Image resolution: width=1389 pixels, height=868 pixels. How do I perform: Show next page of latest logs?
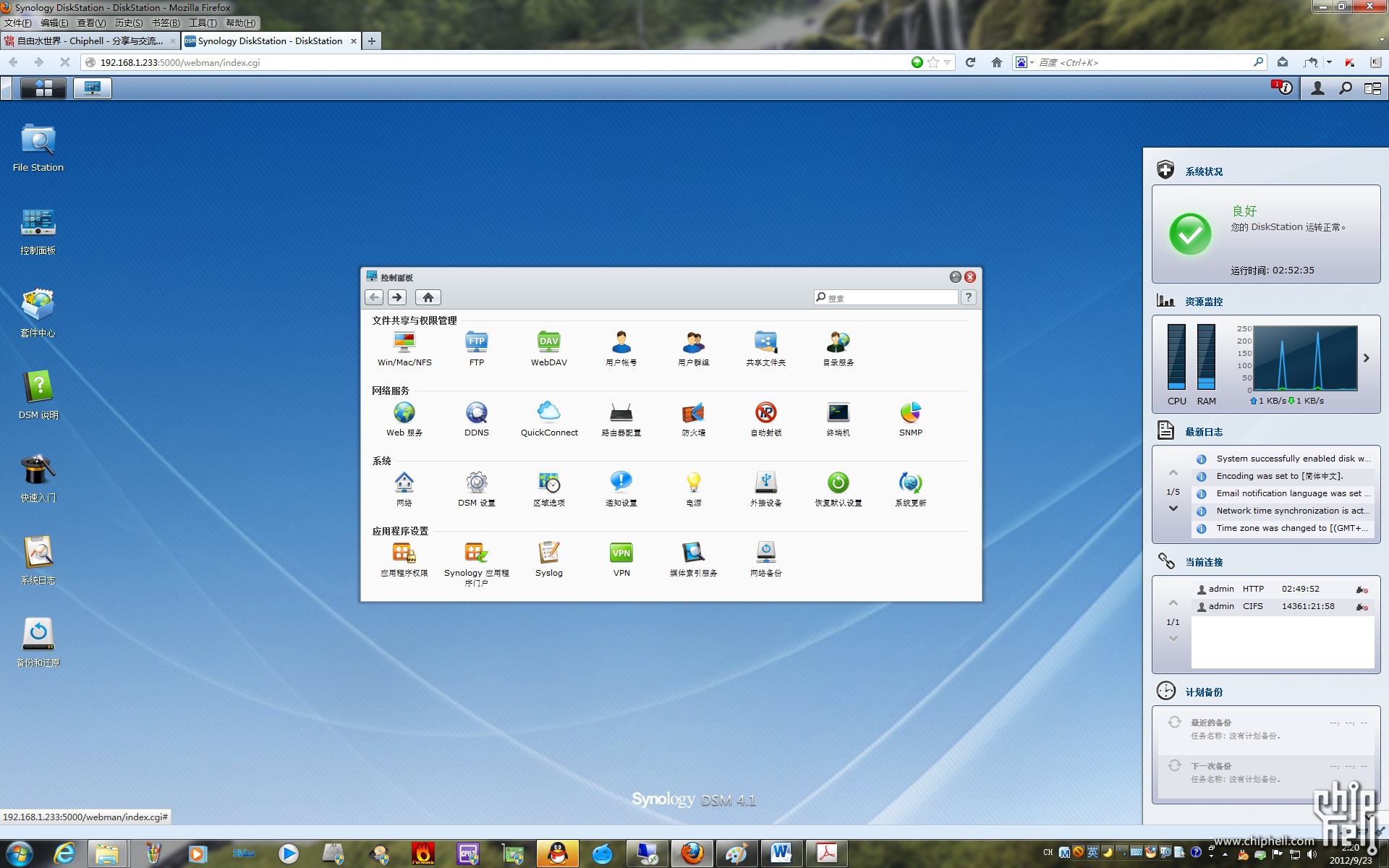click(x=1173, y=509)
